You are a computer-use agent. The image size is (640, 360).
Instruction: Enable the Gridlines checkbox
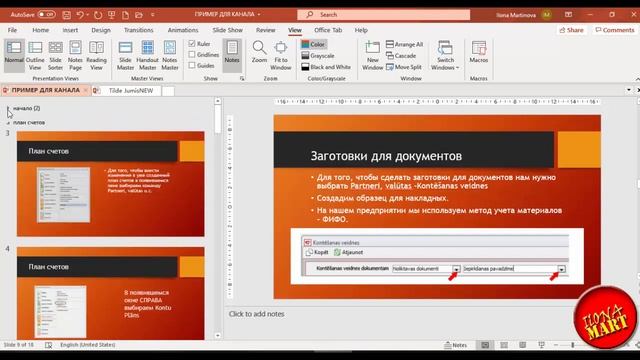tap(192, 55)
